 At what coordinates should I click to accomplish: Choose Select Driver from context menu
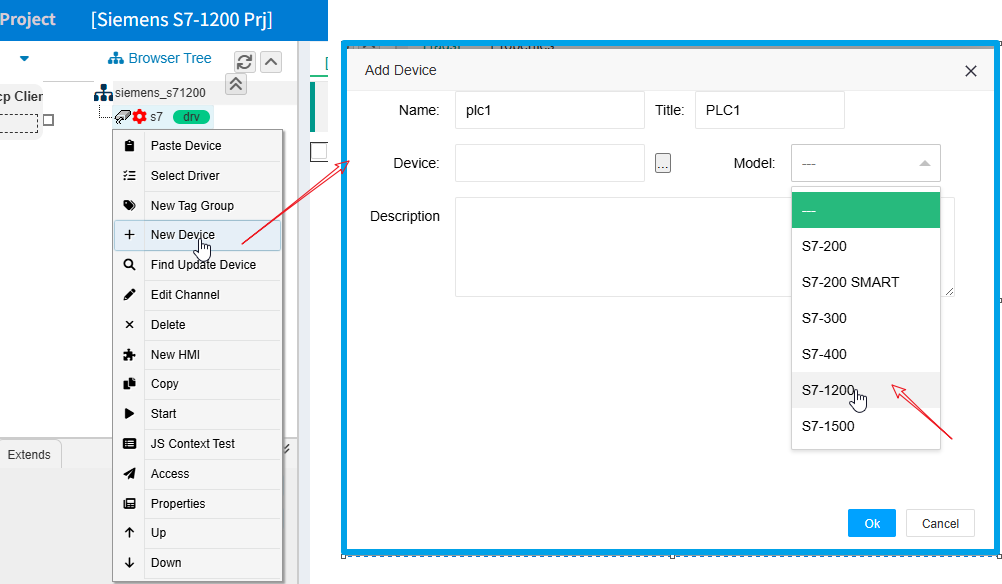198,176
